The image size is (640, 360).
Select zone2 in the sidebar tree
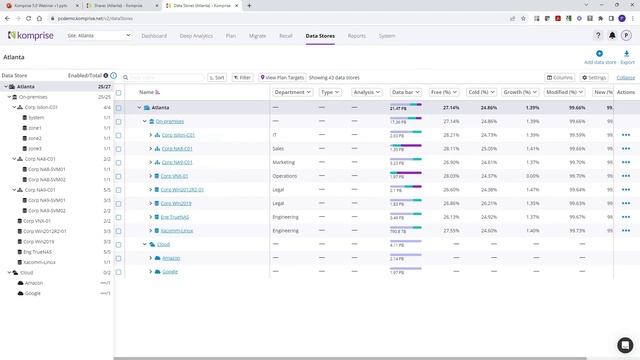(x=35, y=138)
